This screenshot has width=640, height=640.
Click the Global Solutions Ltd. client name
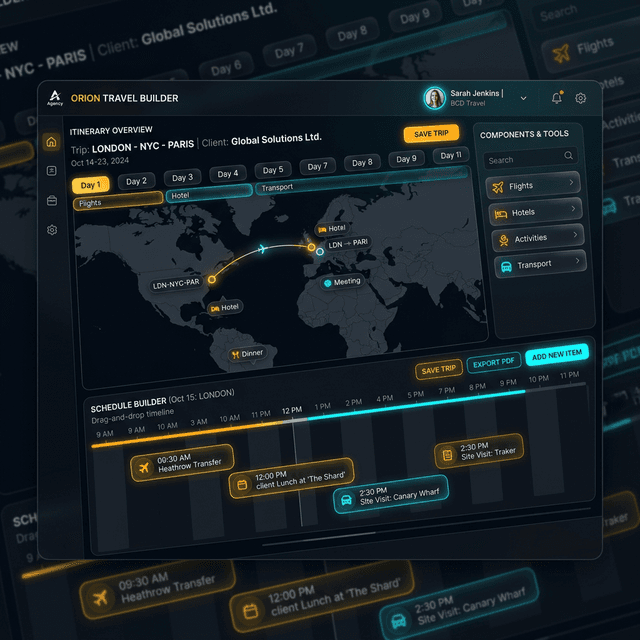coord(276,139)
